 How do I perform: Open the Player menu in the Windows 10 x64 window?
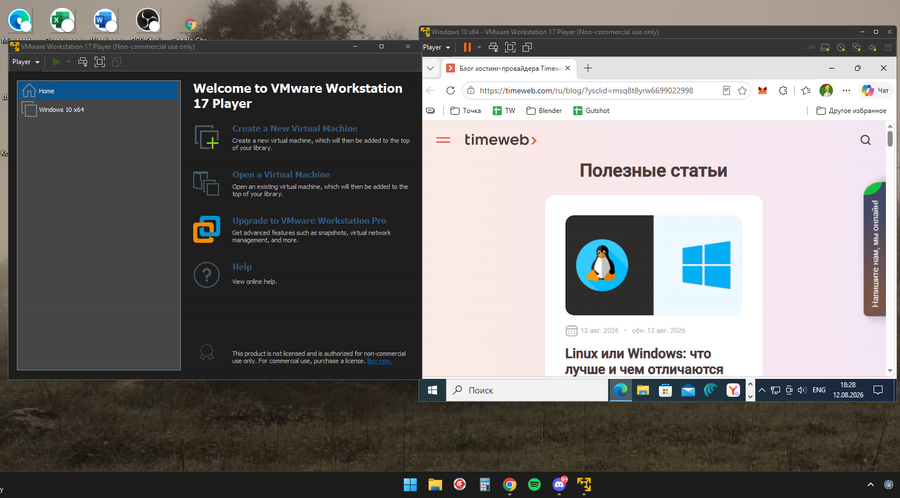(x=436, y=47)
